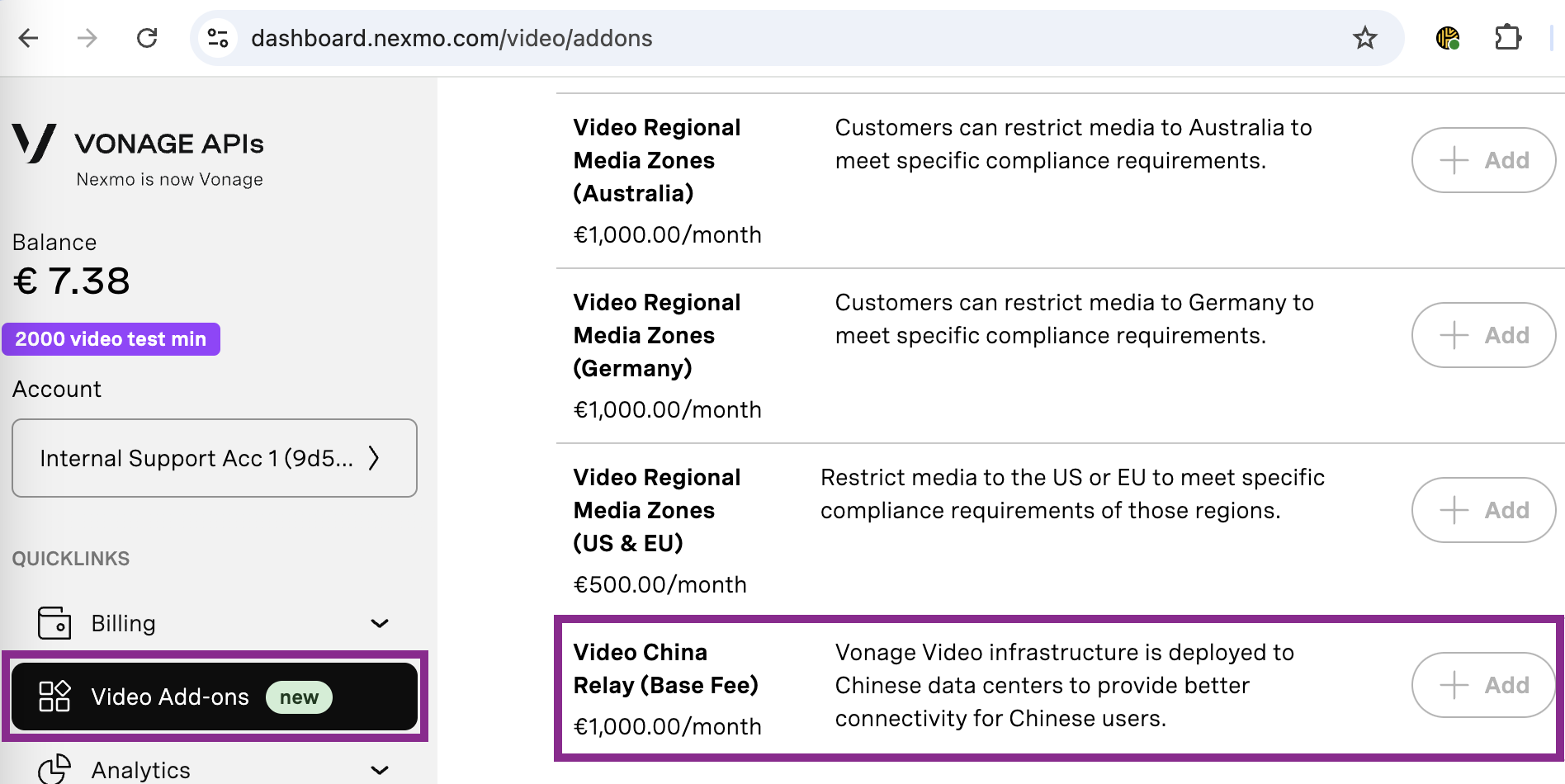
Task: Add Video Regional Media Zones (US & EU)
Action: coord(1483,510)
